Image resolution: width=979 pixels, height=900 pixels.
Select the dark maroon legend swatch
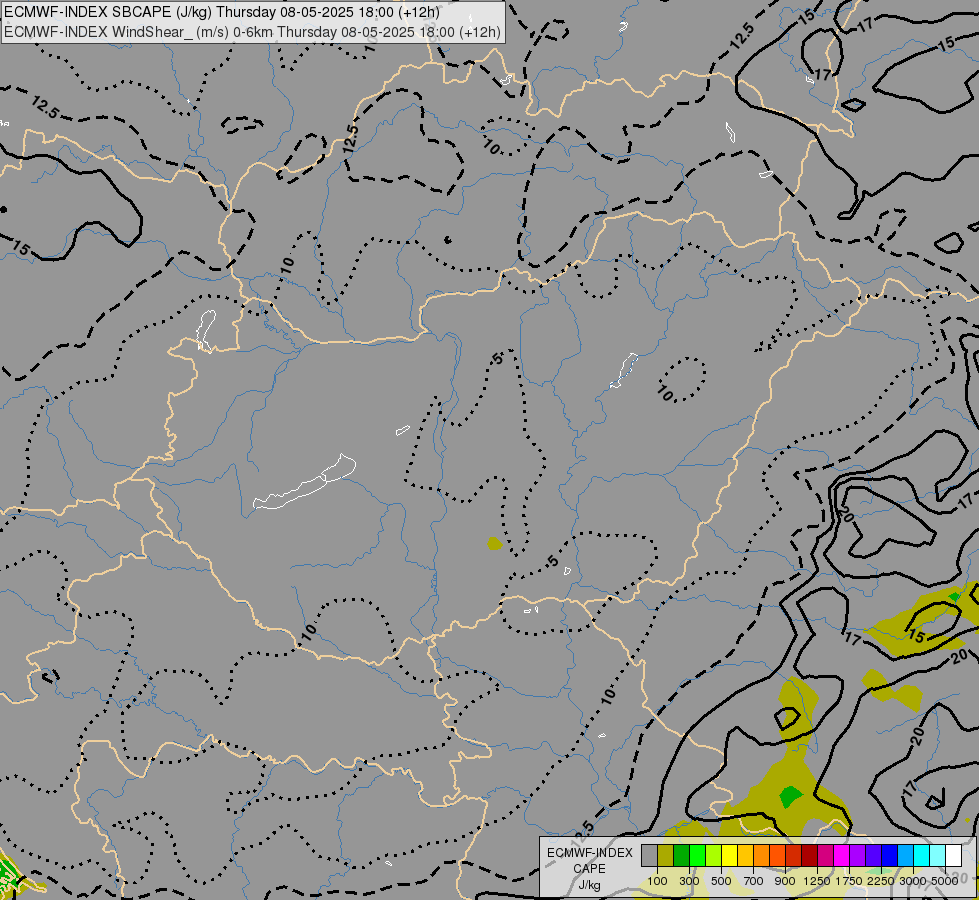tap(810, 855)
